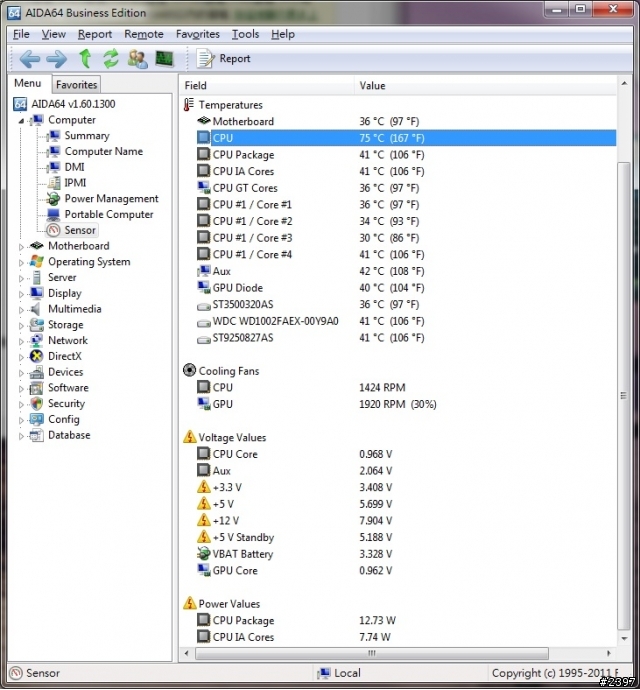640x690 pixels.
Task: Click the 12.73 W CPU Package value
Action: [377, 620]
